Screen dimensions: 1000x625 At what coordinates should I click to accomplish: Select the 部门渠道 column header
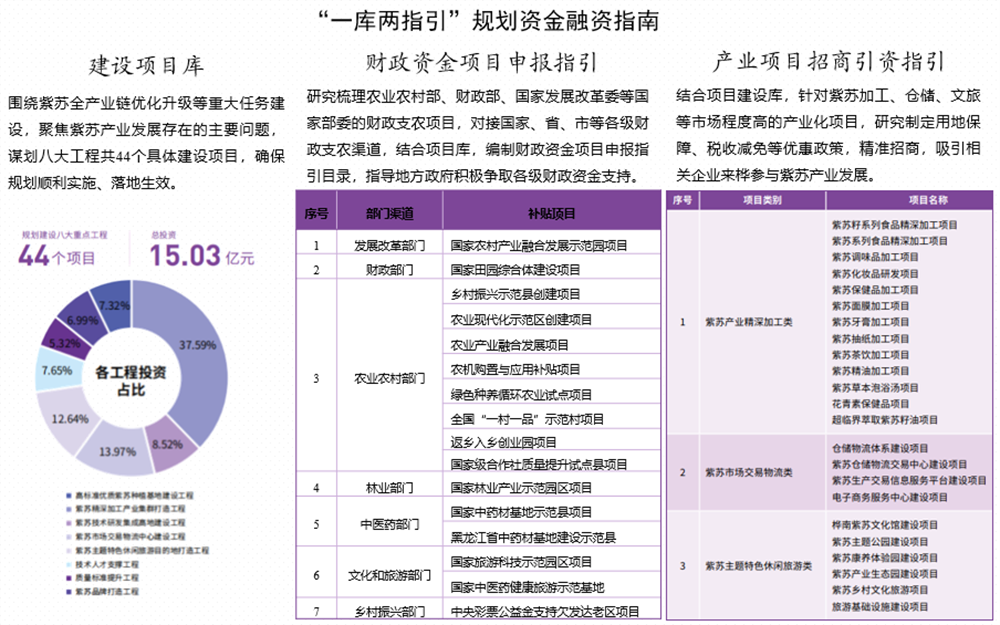[x=390, y=214]
